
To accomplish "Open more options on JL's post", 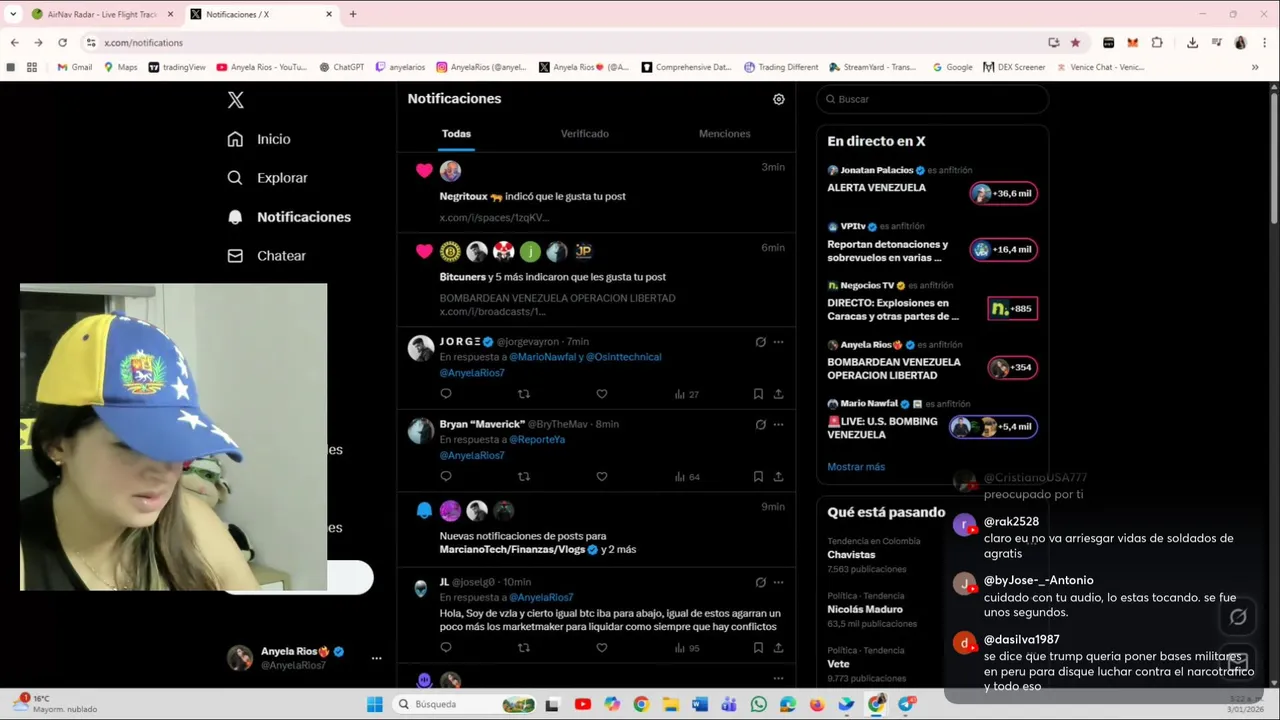I will (778, 582).
